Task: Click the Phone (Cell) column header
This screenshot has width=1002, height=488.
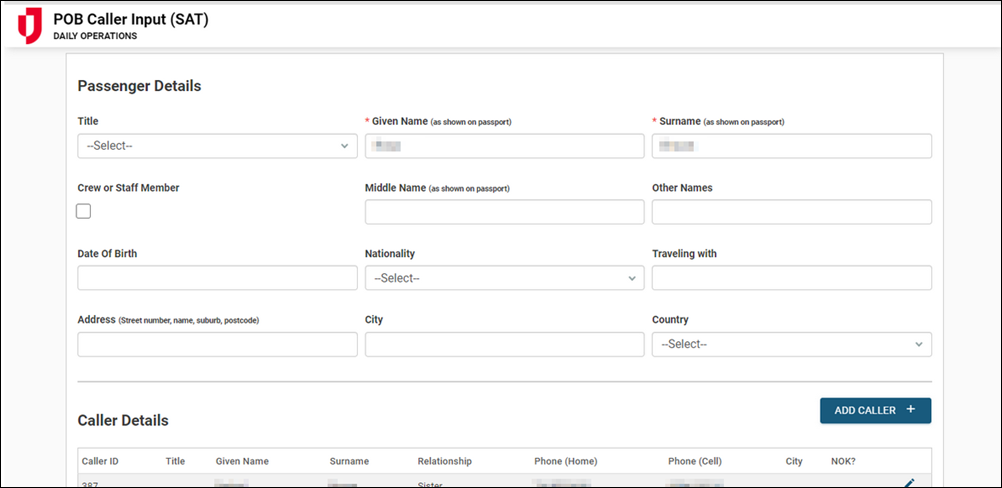Action: click(x=700, y=461)
